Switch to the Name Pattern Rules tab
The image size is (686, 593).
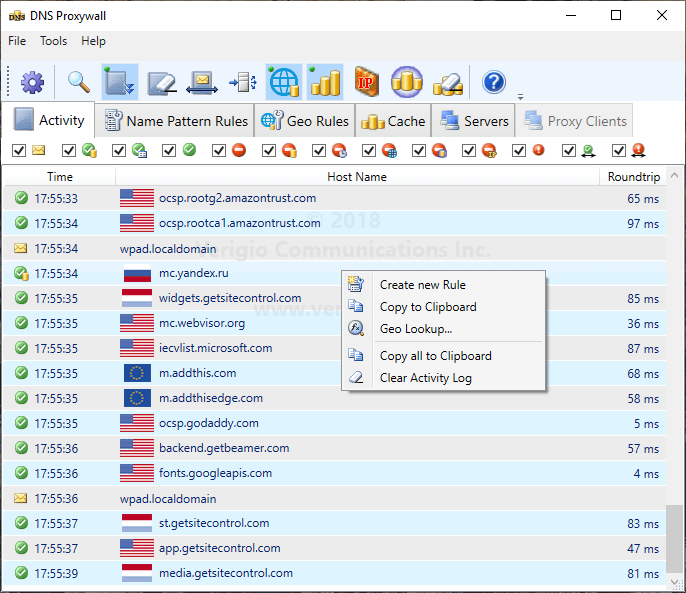(x=174, y=121)
